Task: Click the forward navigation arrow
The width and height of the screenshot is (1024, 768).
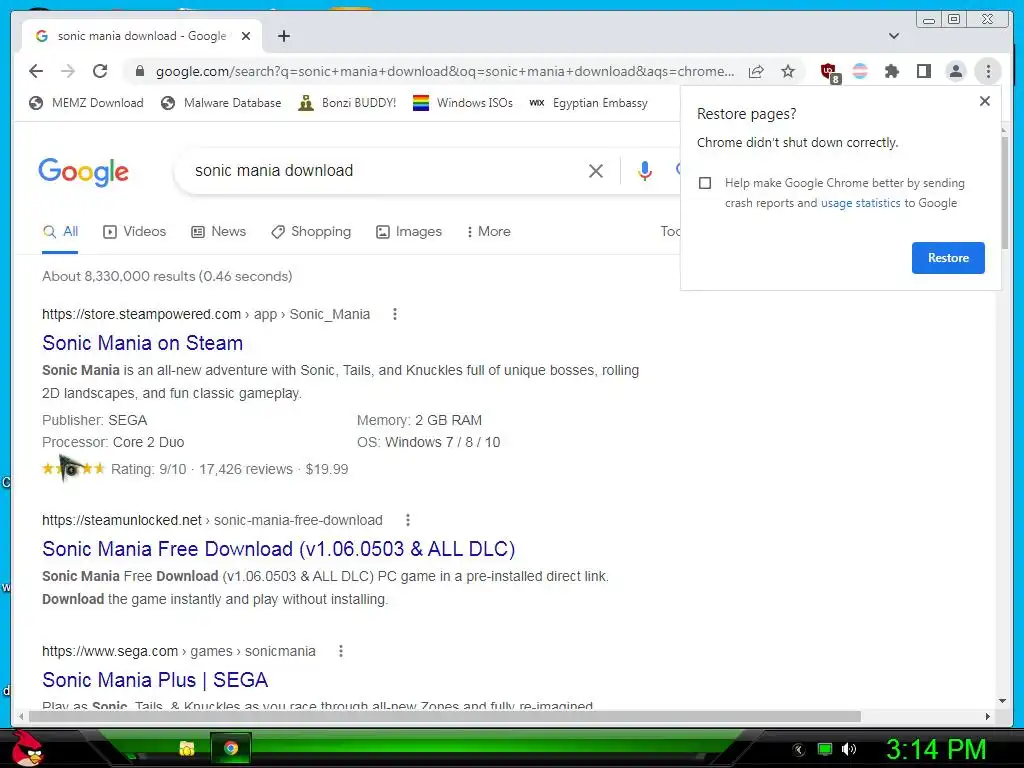Action: point(68,71)
